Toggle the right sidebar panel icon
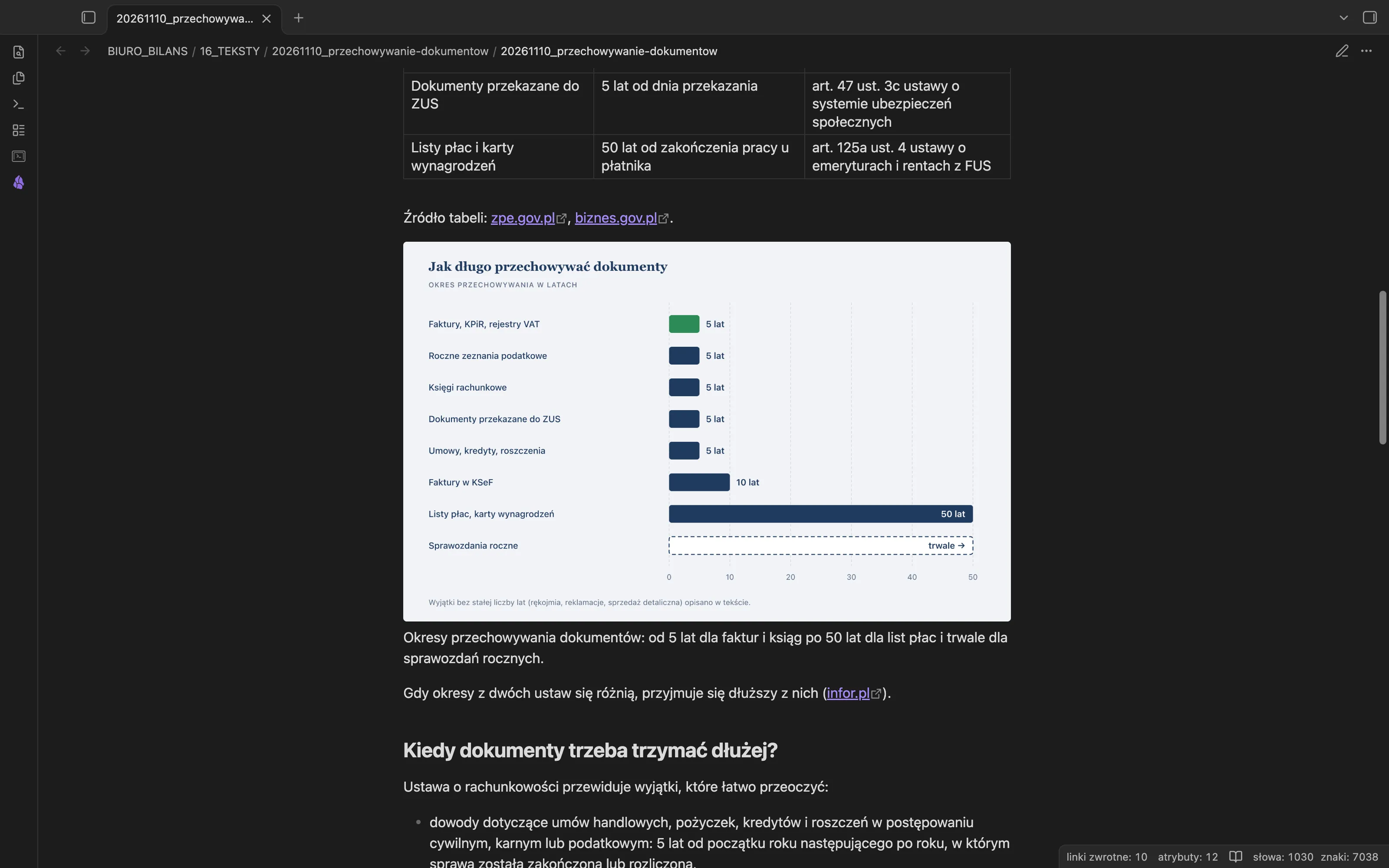The image size is (1389, 868). tap(1369, 18)
